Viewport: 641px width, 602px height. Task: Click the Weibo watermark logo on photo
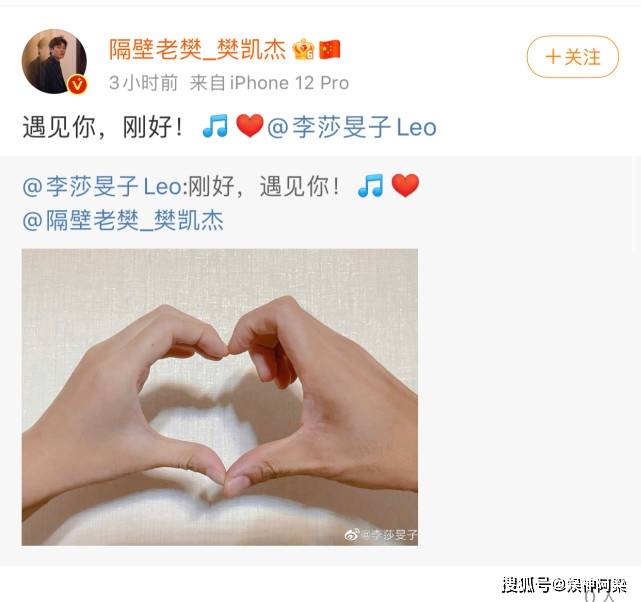tap(352, 534)
